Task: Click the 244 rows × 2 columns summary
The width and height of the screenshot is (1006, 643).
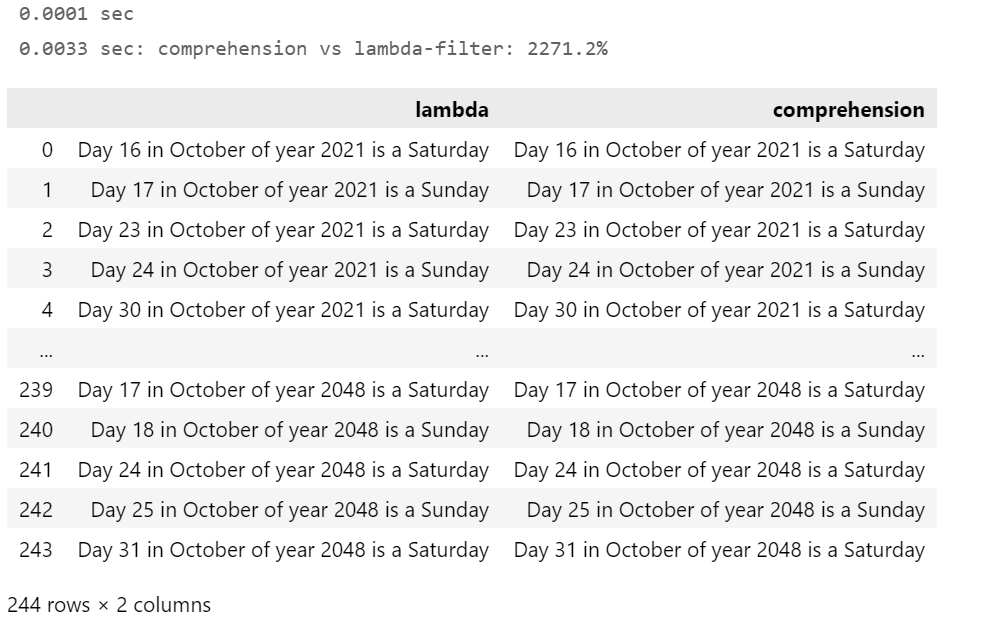Action: 109,605
